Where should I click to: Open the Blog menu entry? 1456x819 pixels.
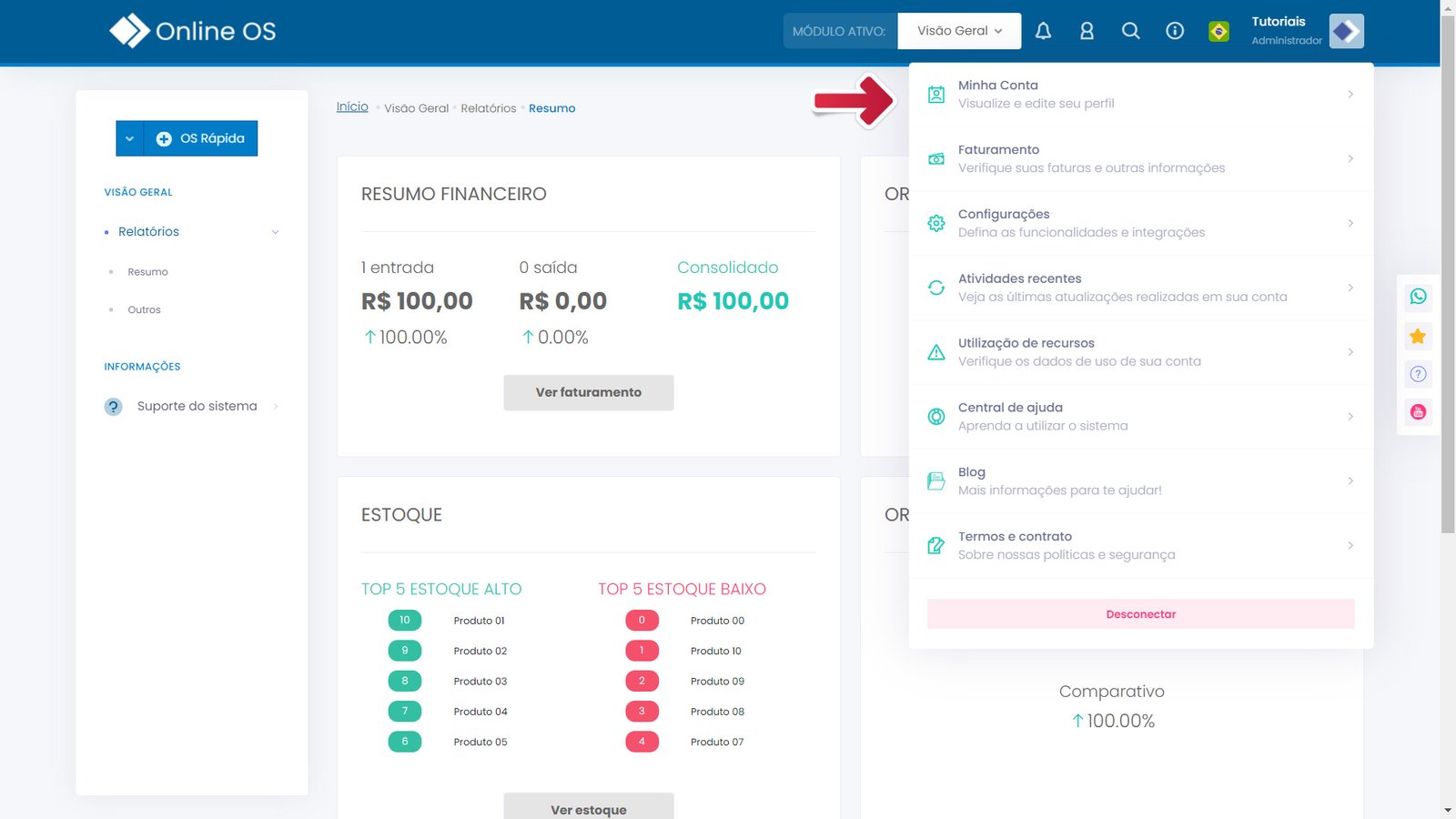[x=1141, y=481]
